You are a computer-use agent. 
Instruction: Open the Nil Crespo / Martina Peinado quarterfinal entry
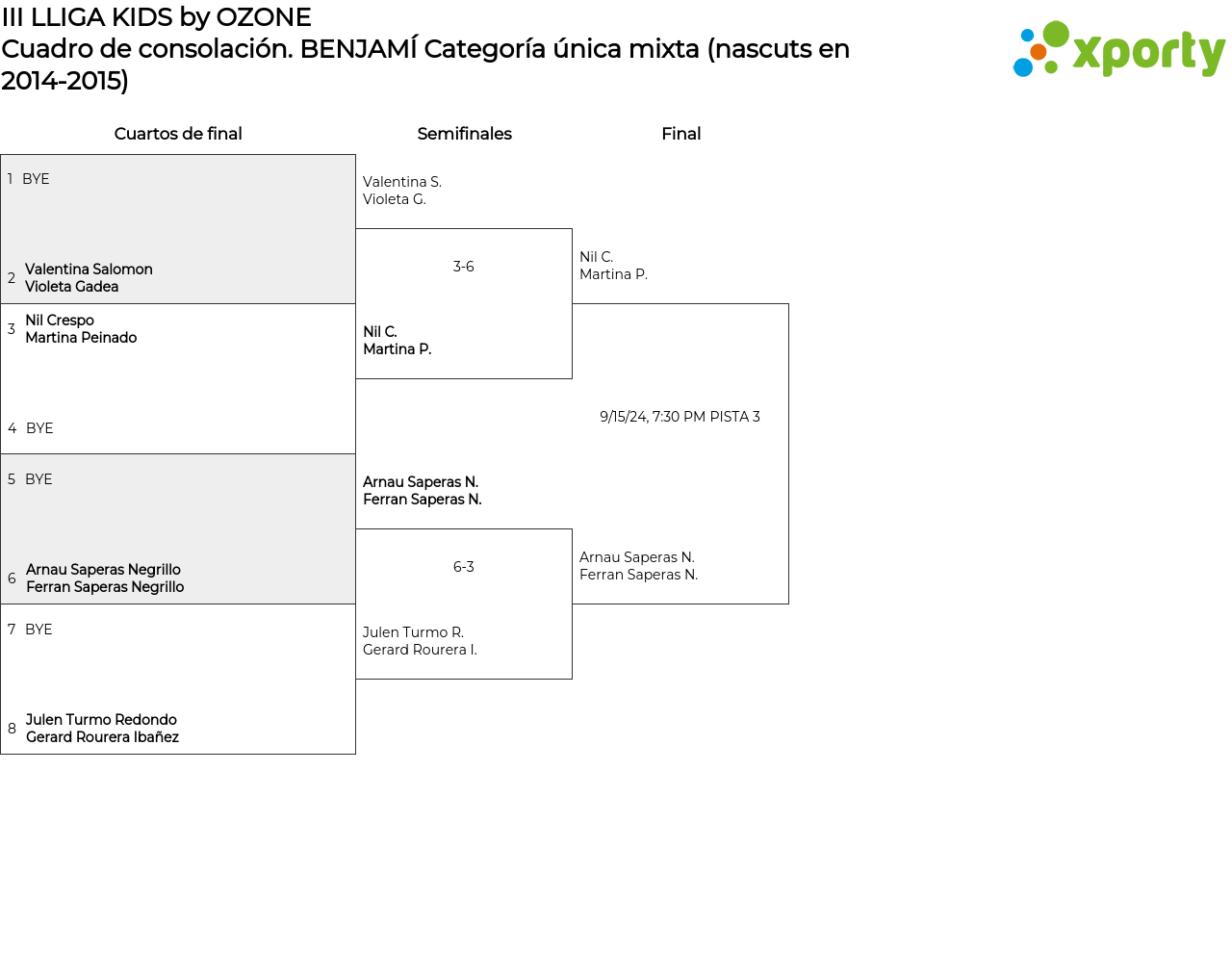(x=81, y=329)
